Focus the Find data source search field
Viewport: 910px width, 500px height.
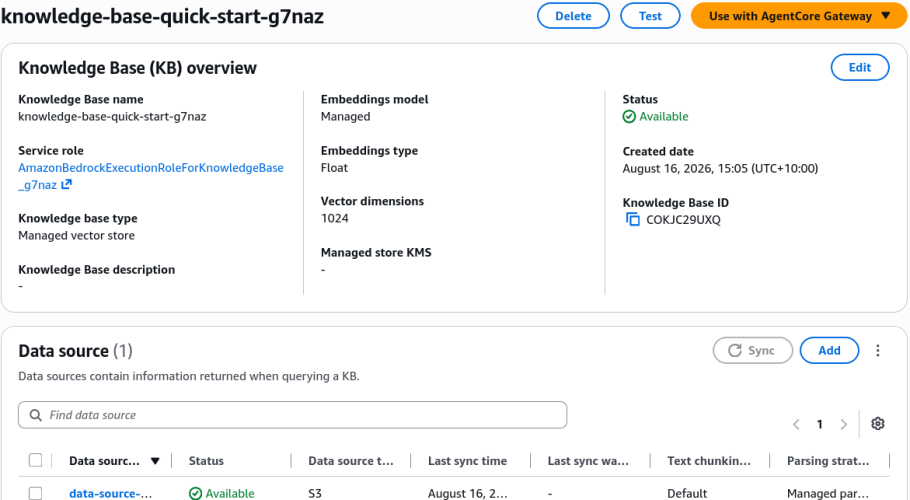[292, 415]
